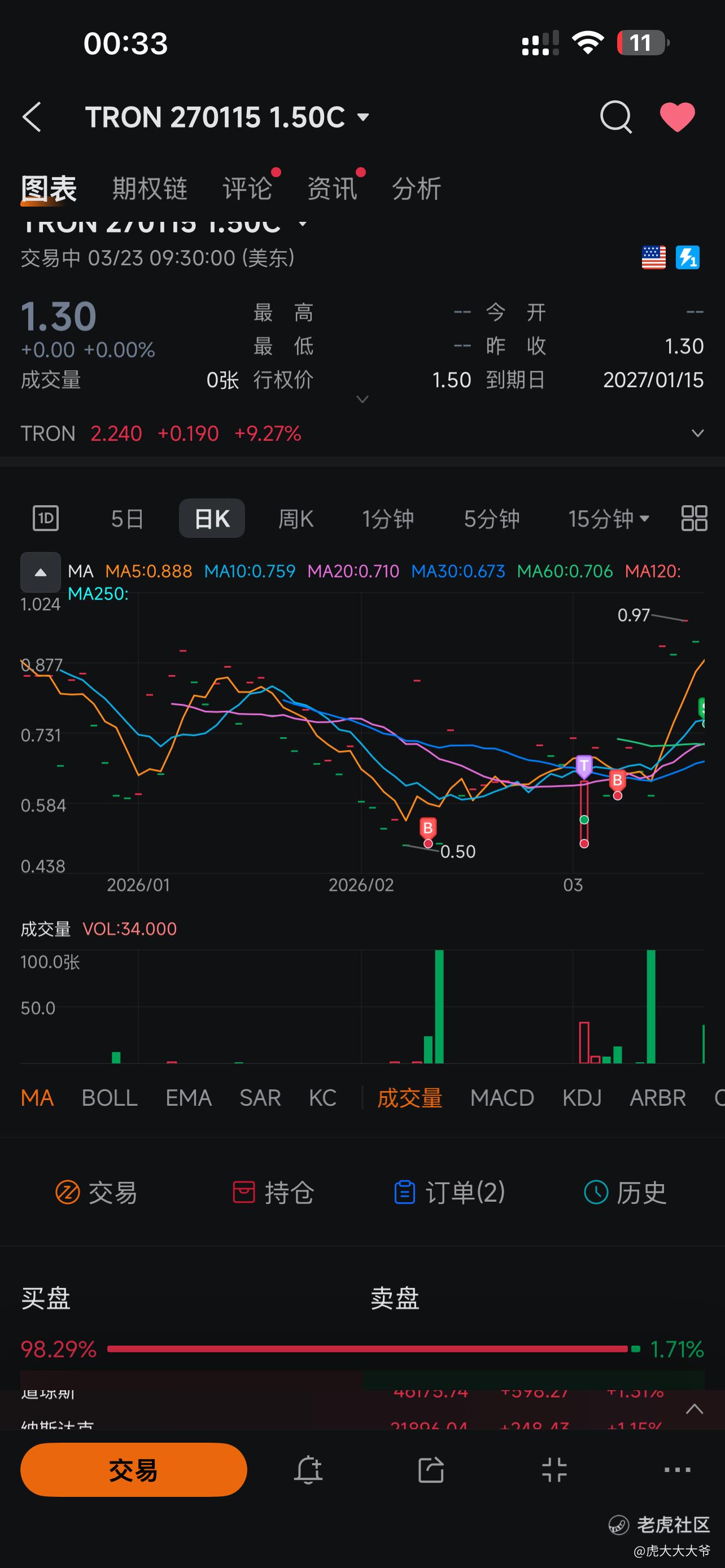Select the KC indicator
725x1568 pixels.
pyautogui.click(x=322, y=1098)
